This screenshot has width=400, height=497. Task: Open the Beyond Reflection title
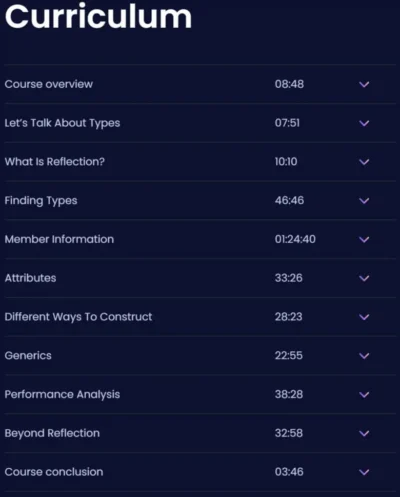52,433
